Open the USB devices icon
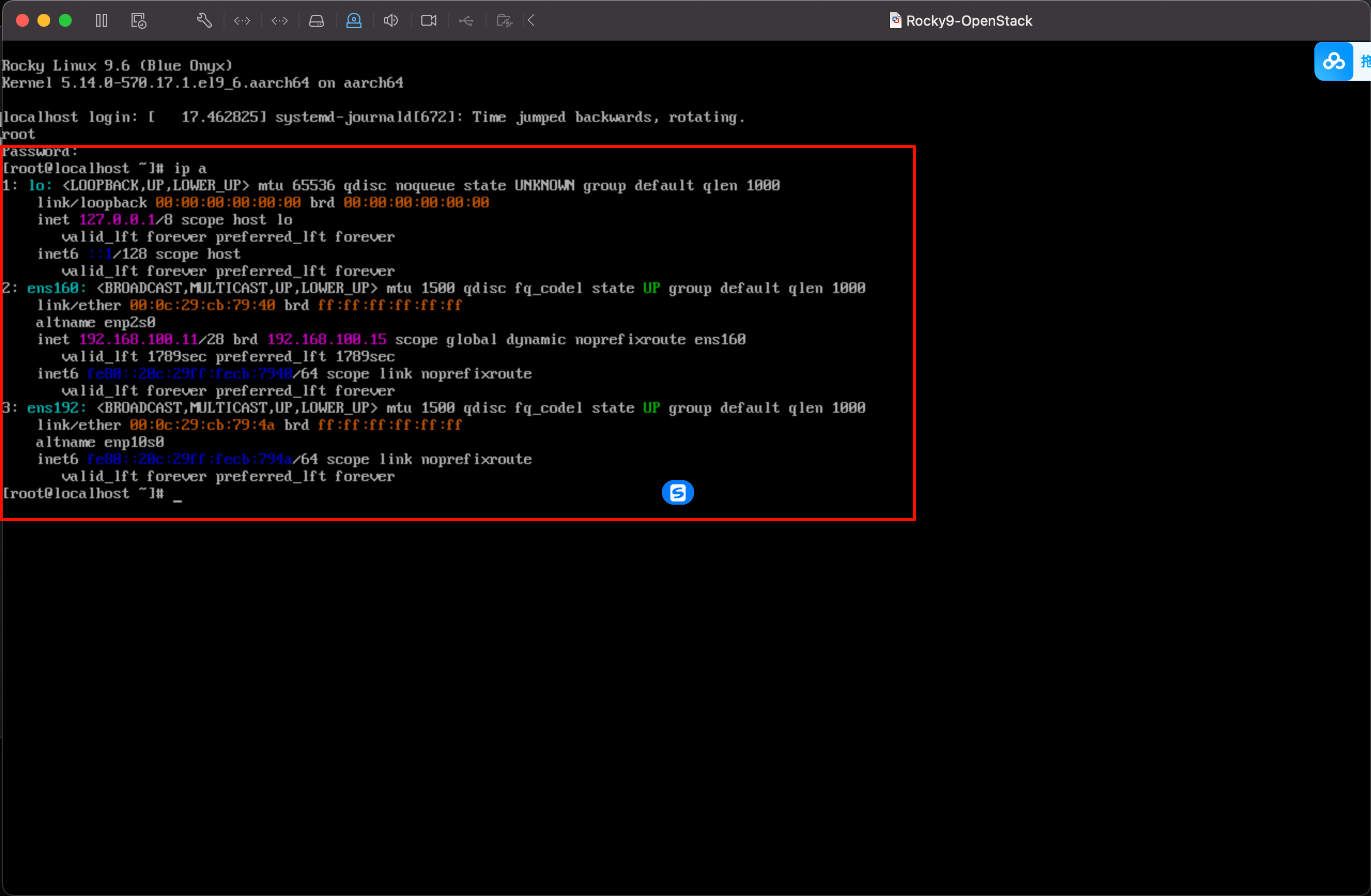This screenshot has width=1371, height=896. coord(466,21)
